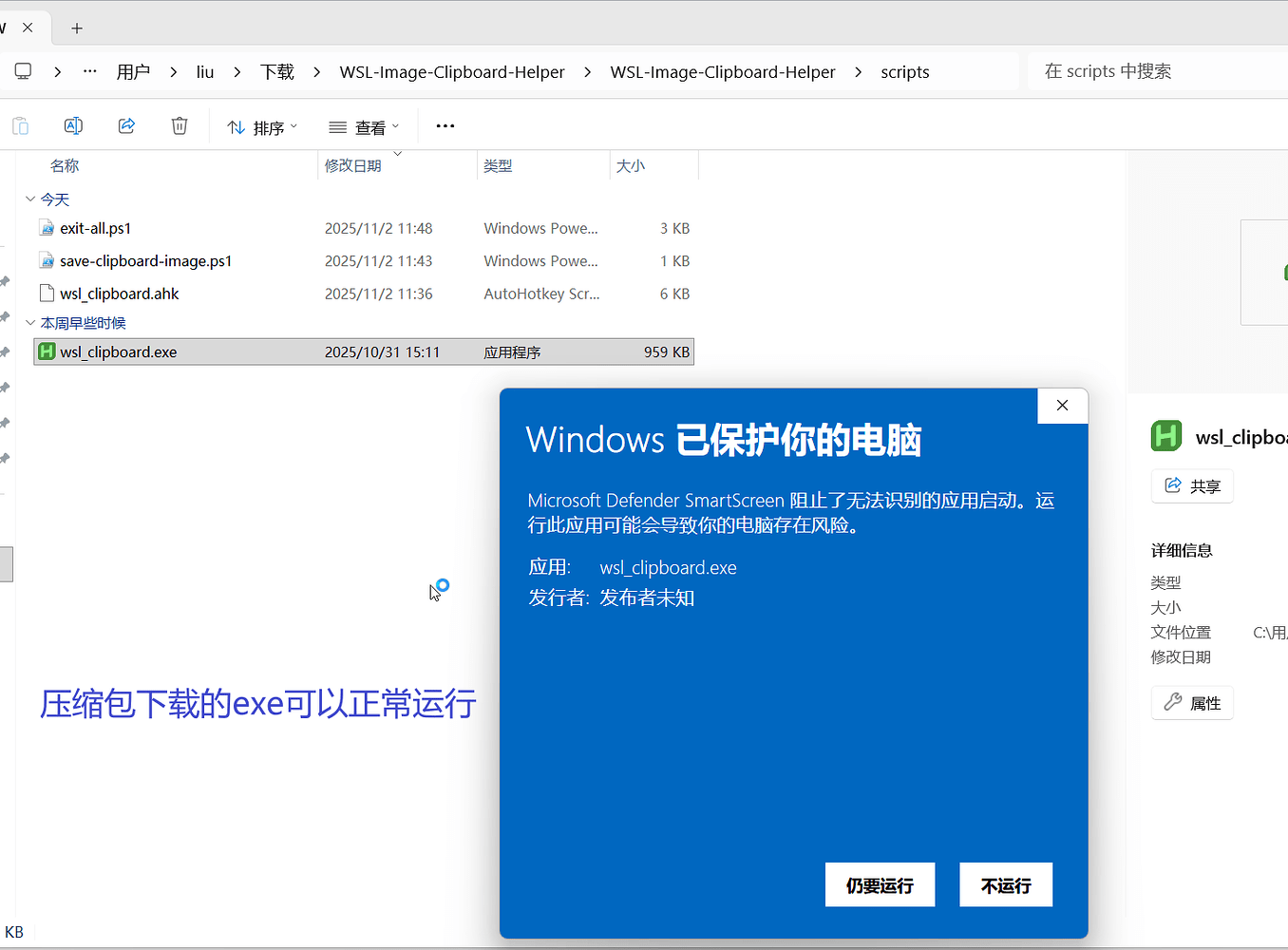
Task: Click the search box 在 scripts 中搜索
Action: coord(1159,71)
